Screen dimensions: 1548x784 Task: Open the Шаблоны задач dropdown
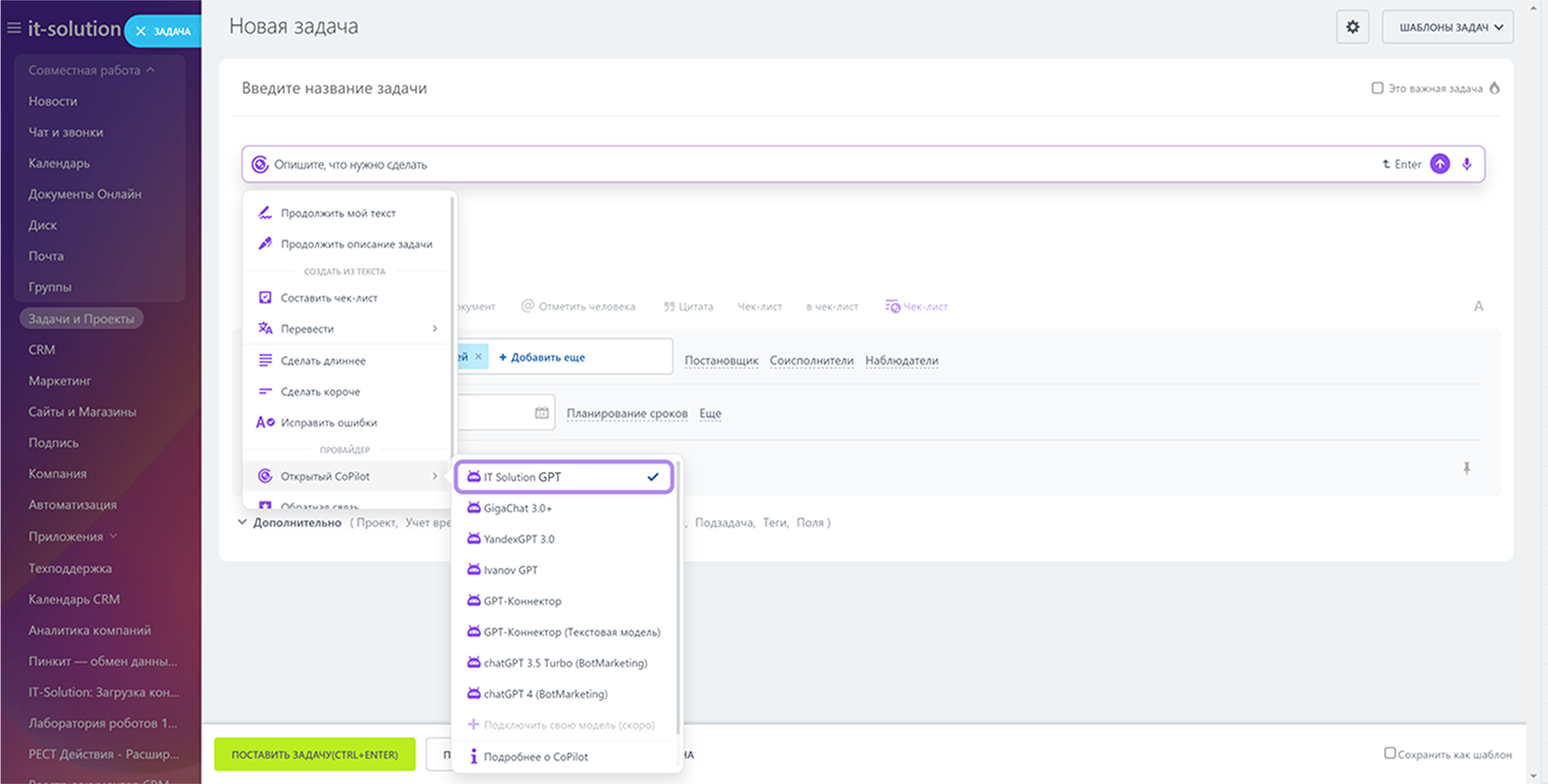[x=1447, y=27]
